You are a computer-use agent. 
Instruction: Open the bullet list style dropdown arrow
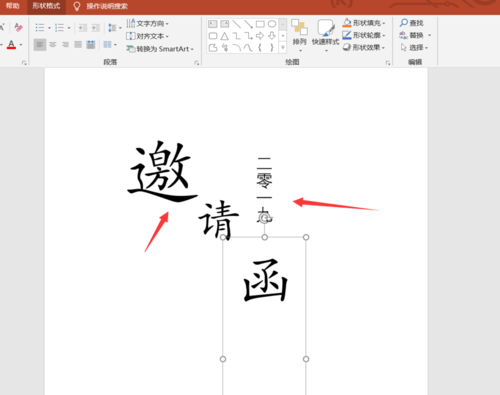49,28
